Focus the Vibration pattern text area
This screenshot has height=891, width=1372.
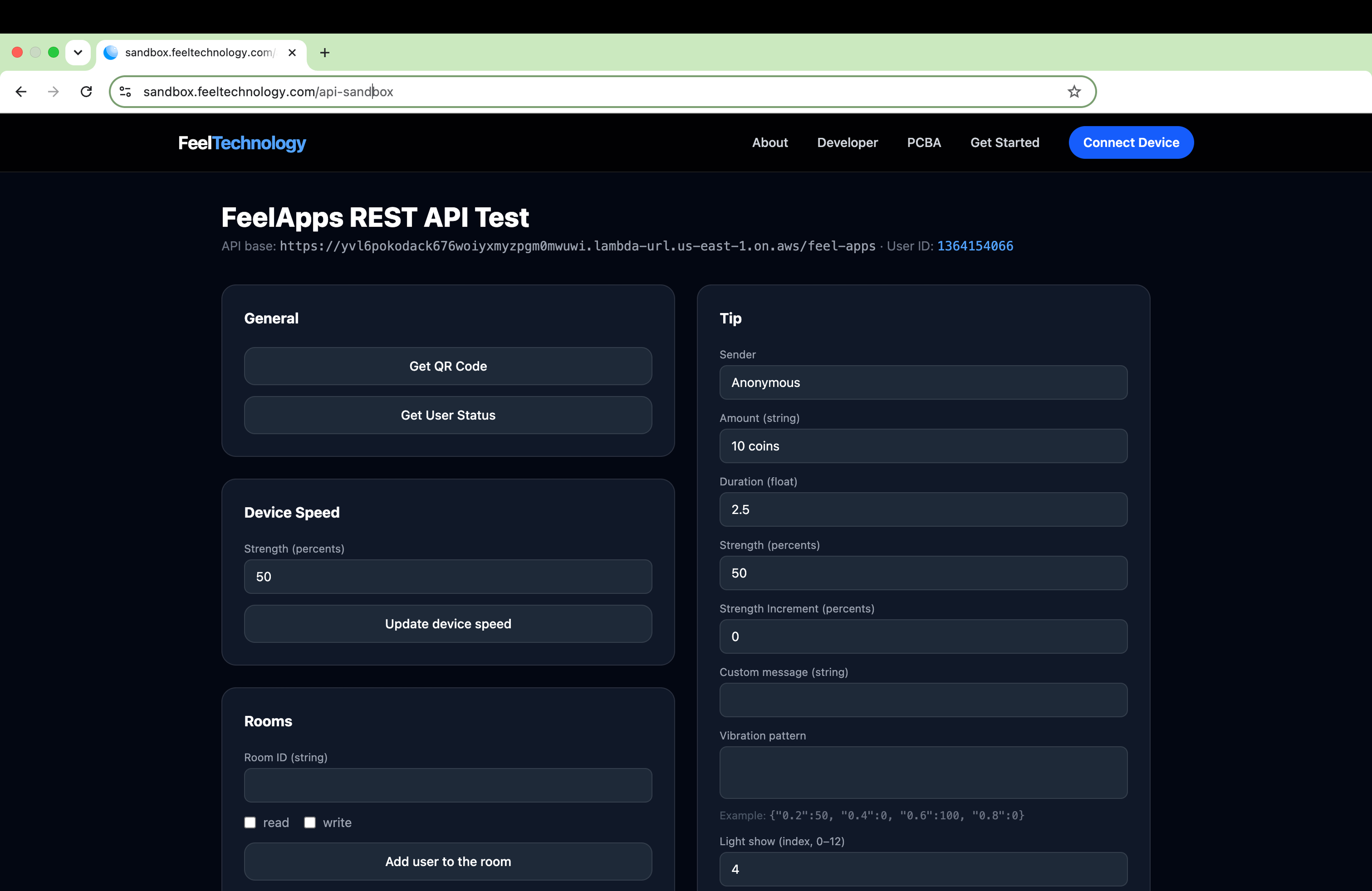pos(923,773)
